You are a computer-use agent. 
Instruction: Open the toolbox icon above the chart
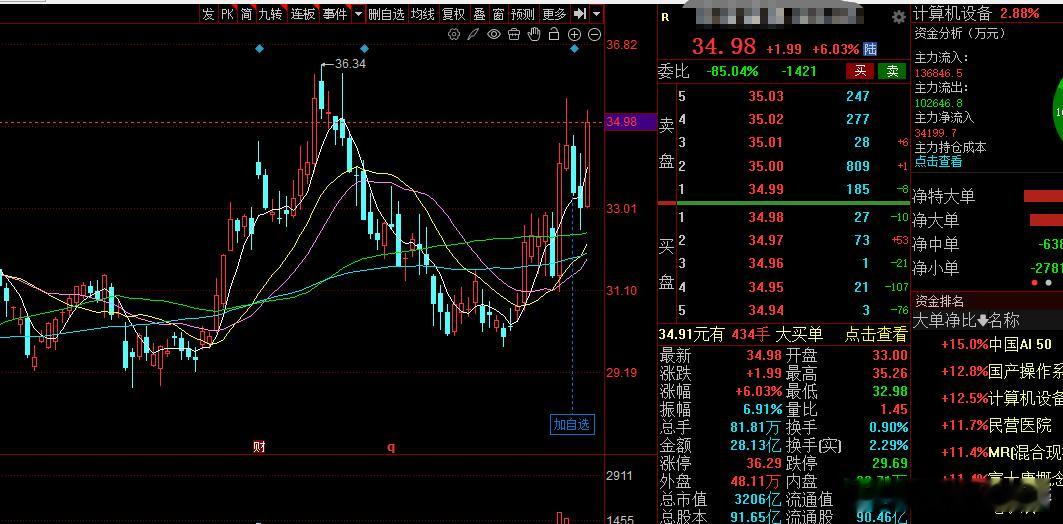click(514, 35)
